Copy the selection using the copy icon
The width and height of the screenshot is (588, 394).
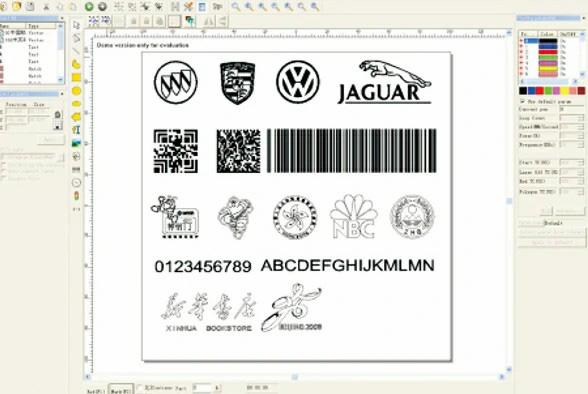[x=60, y=6]
